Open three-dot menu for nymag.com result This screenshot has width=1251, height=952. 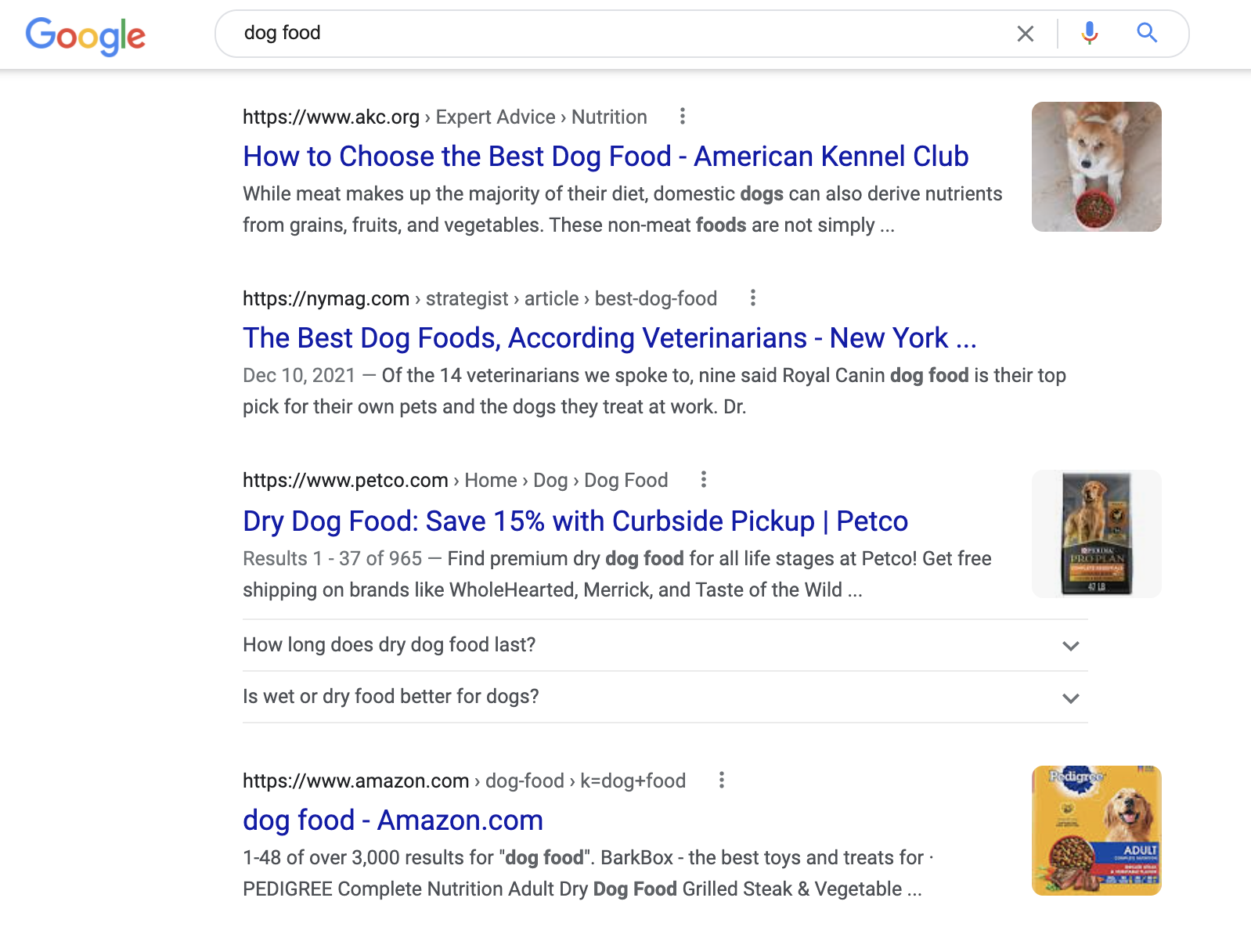[x=752, y=298]
